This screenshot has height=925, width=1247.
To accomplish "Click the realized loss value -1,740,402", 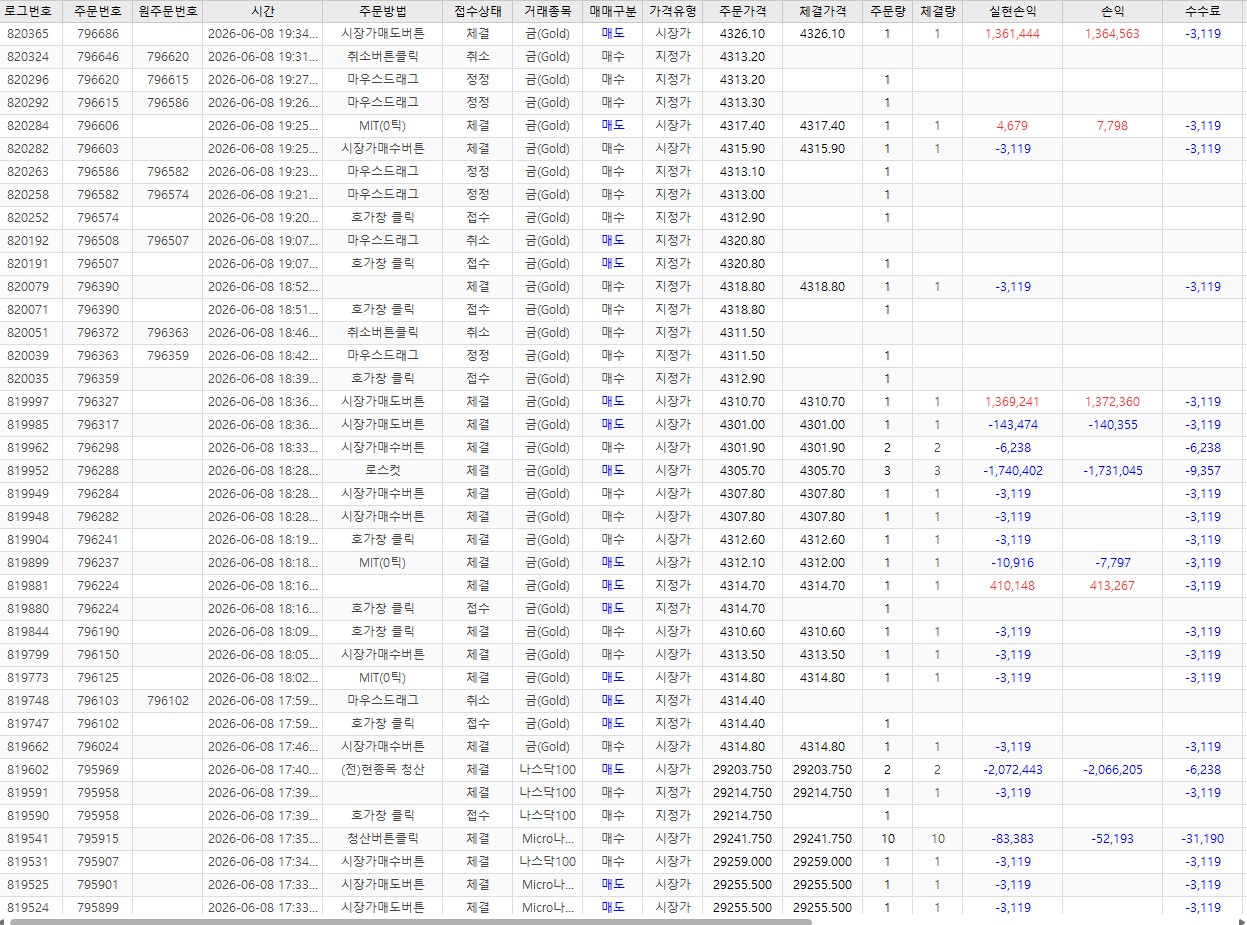I will [1012, 470].
